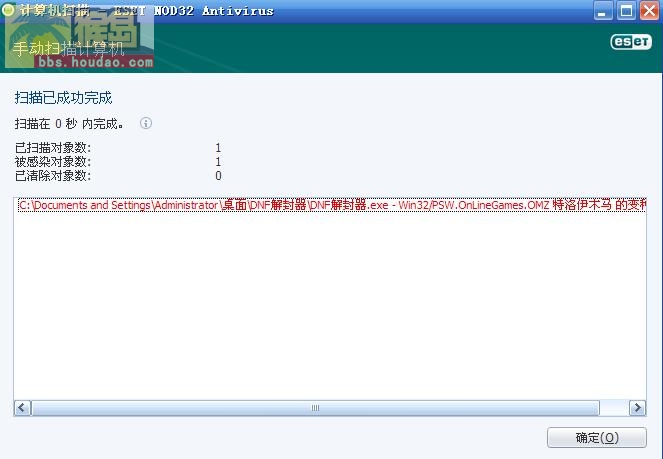The height and width of the screenshot is (459, 663).
Task: Click the ESET logo
Action: coord(631,41)
